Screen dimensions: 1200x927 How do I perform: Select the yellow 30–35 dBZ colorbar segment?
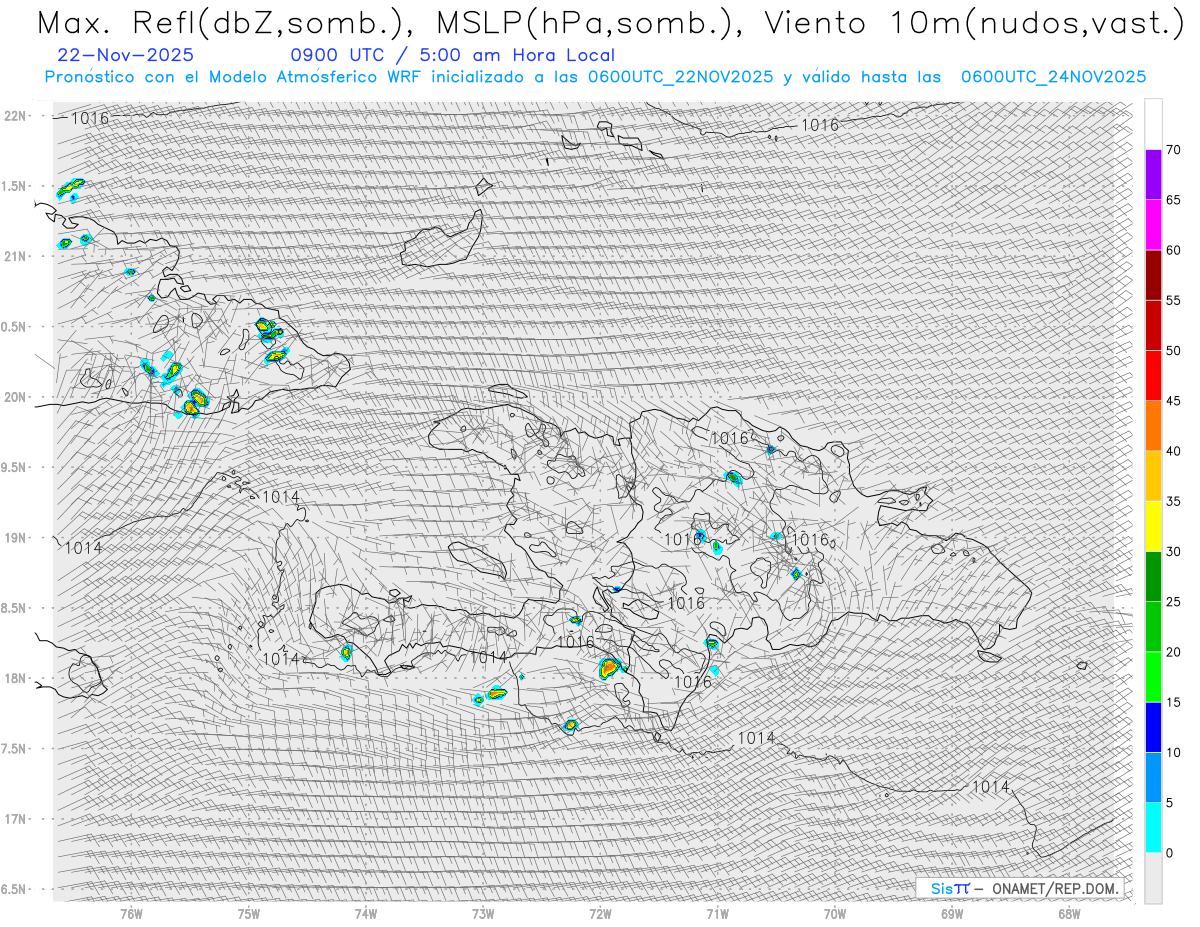pyautogui.click(x=1153, y=526)
